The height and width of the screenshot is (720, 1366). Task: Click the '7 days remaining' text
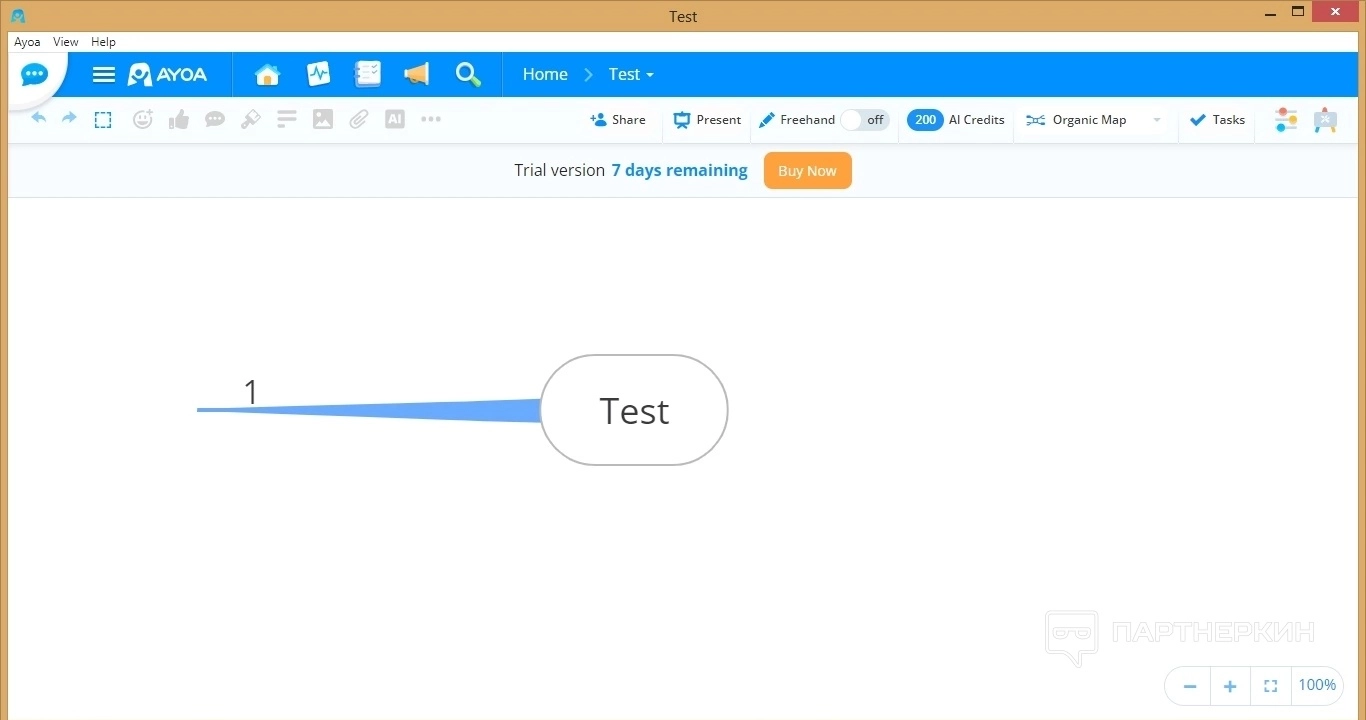[x=680, y=171]
